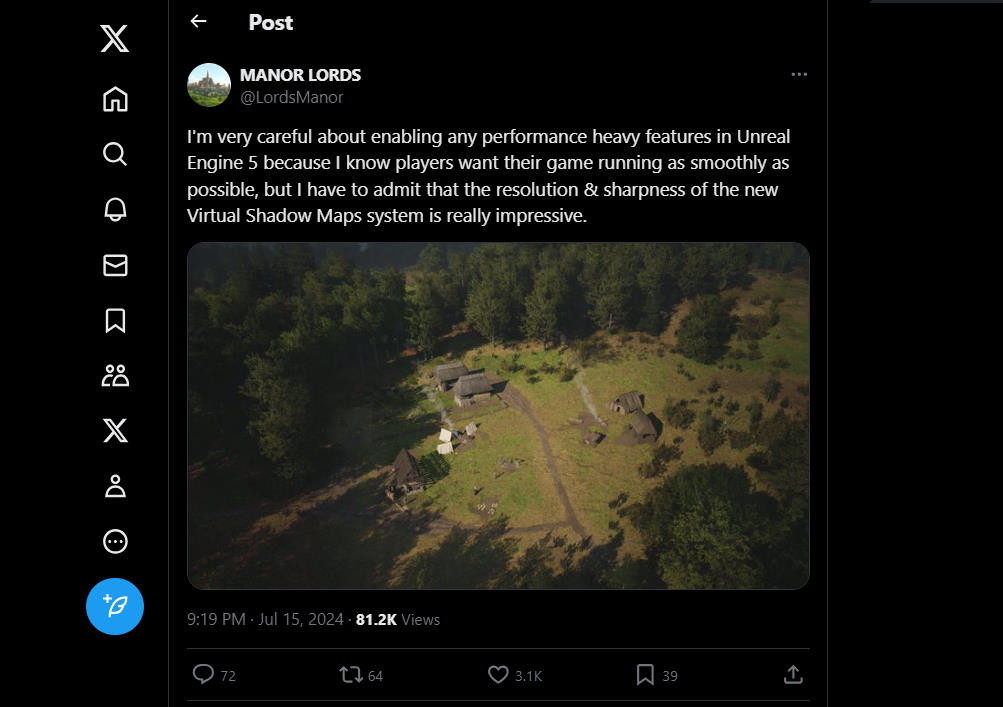Open the Messages inbox
1003x707 pixels.
click(115, 265)
